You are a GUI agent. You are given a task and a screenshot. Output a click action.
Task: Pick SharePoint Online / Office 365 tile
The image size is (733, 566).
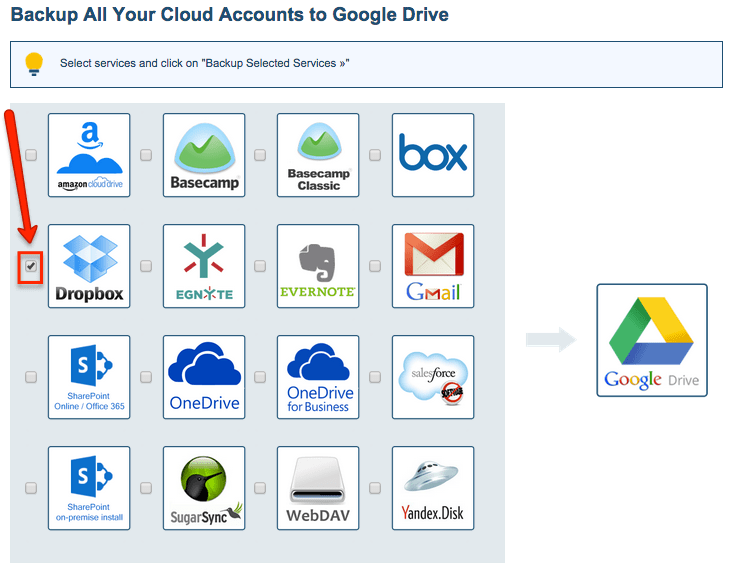pos(89,377)
